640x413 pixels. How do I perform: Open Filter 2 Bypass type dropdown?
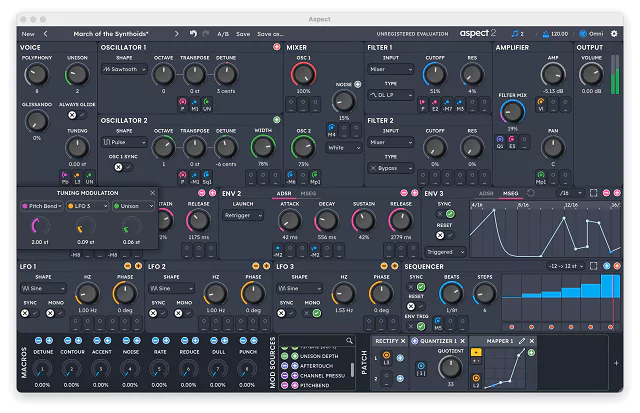coord(391,168)
